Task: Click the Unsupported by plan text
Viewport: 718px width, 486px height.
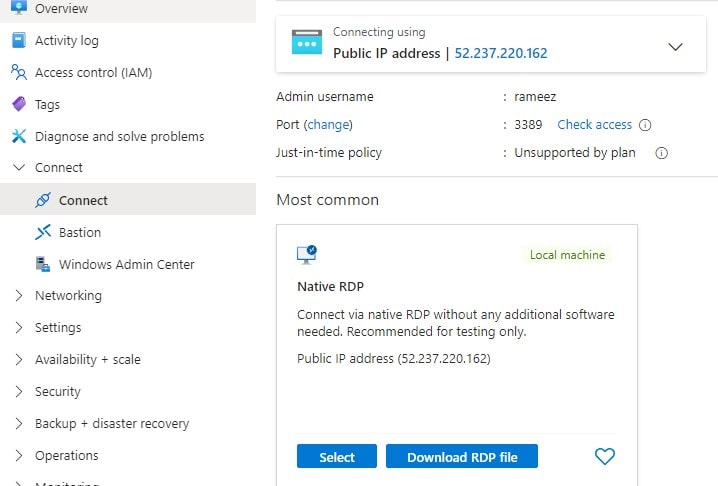Action: pos(575,153)
